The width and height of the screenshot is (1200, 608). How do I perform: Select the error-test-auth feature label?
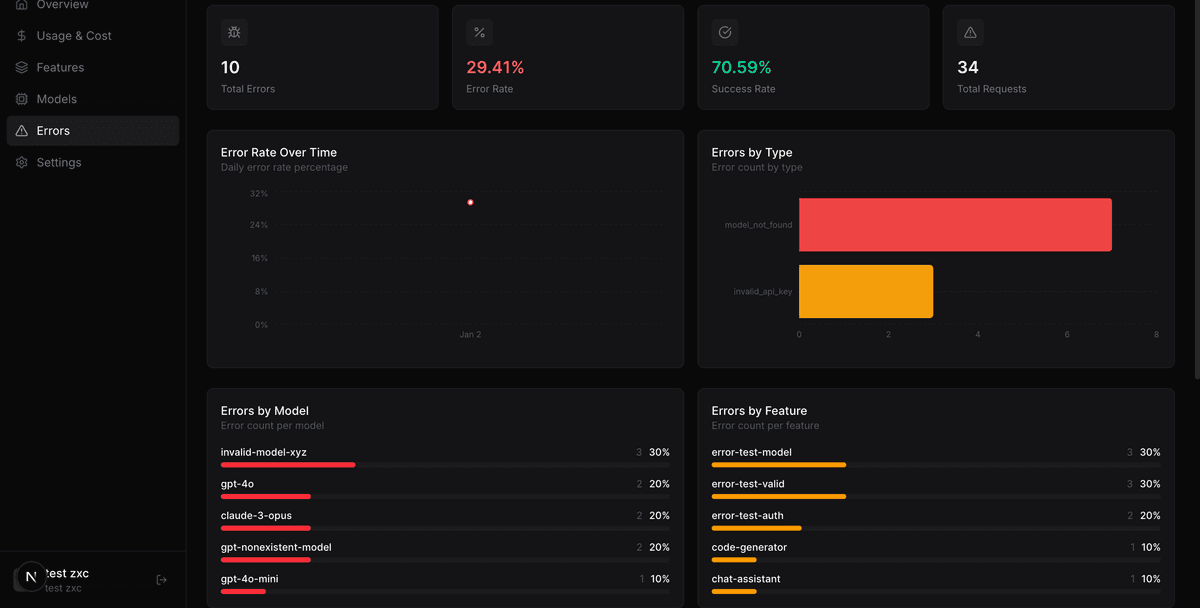click(x=748, y=516)
